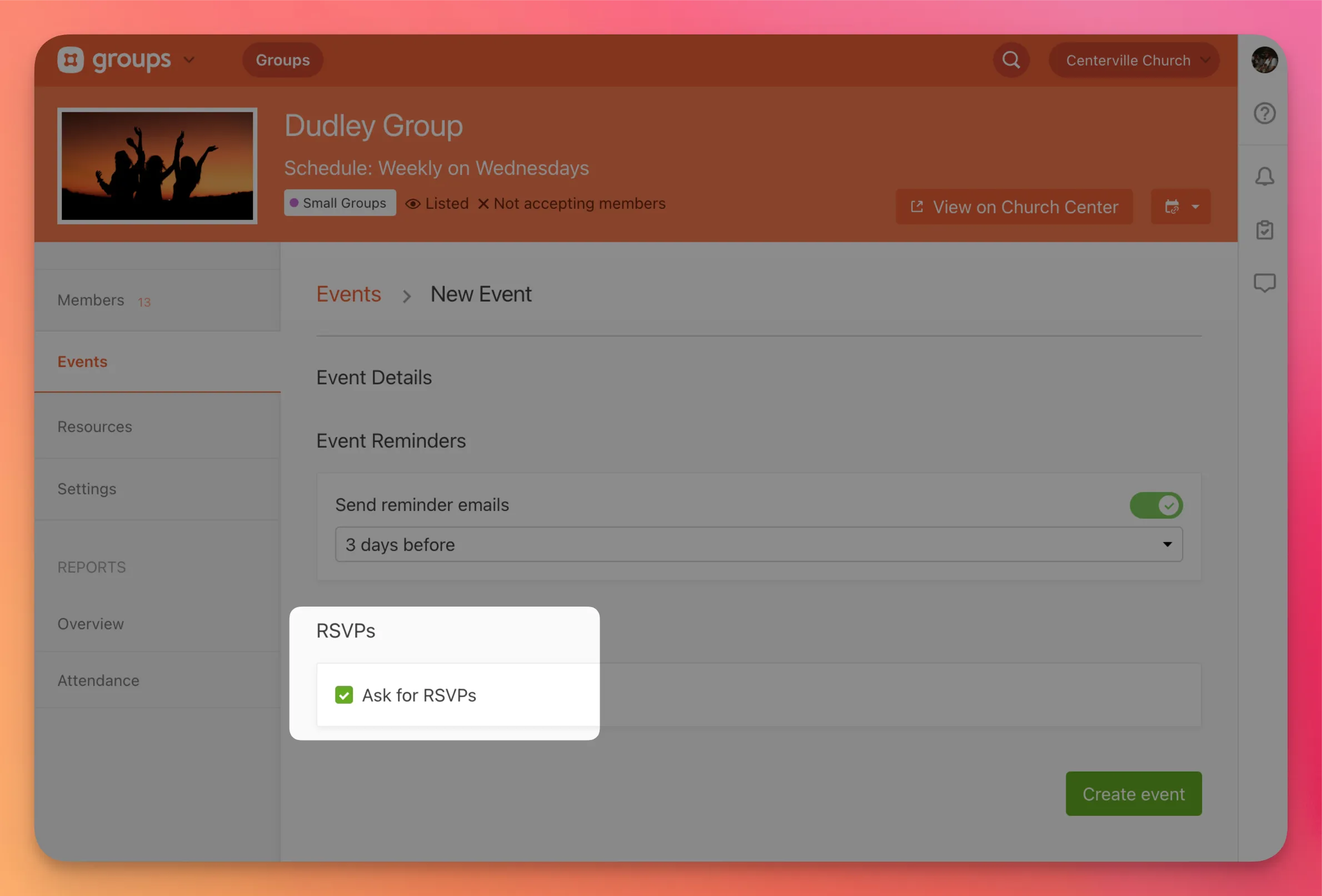
Task: Open the Members sidebar tab
Action: (x=91, y=300)
